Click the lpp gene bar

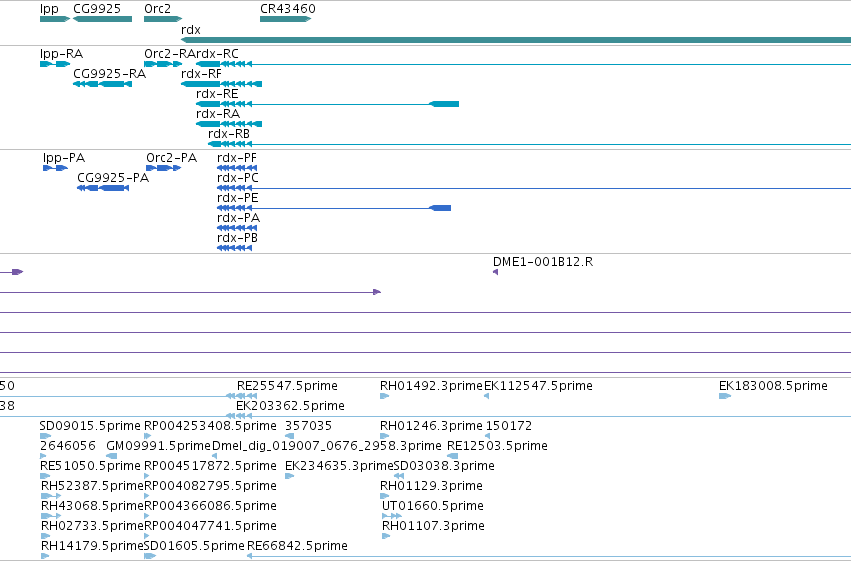55,19
